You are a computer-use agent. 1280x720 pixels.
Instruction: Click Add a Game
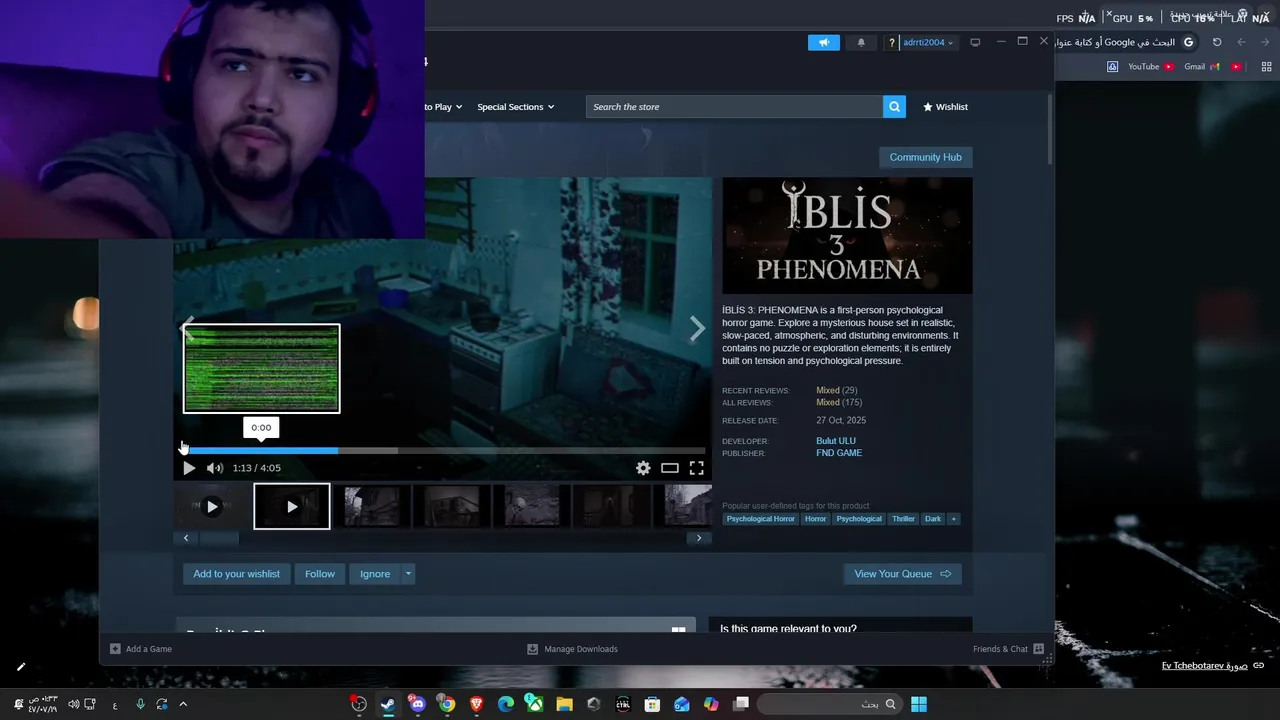(141, 649)
